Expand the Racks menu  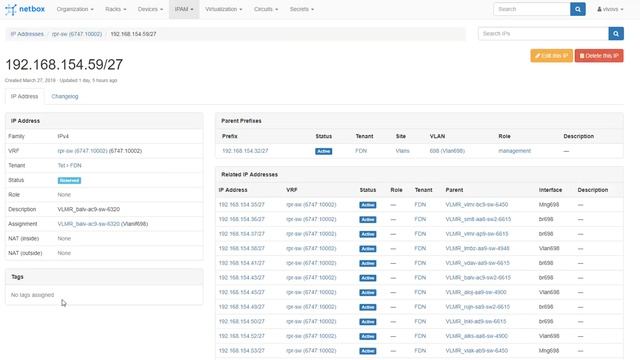click(x=116, y=9)
